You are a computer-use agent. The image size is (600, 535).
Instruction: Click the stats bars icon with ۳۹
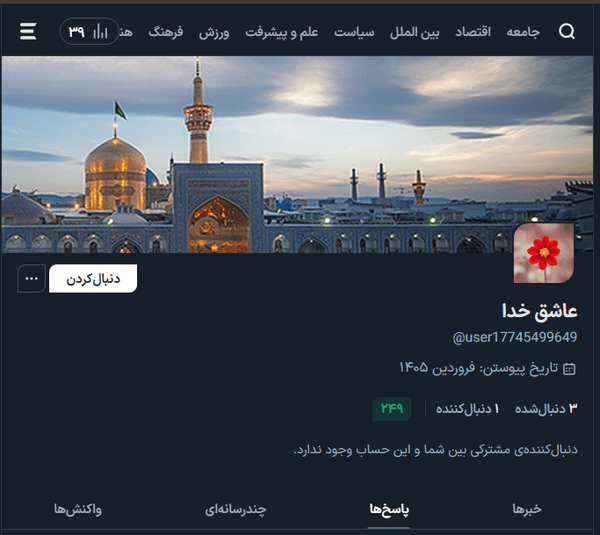(x=89, y=31)
